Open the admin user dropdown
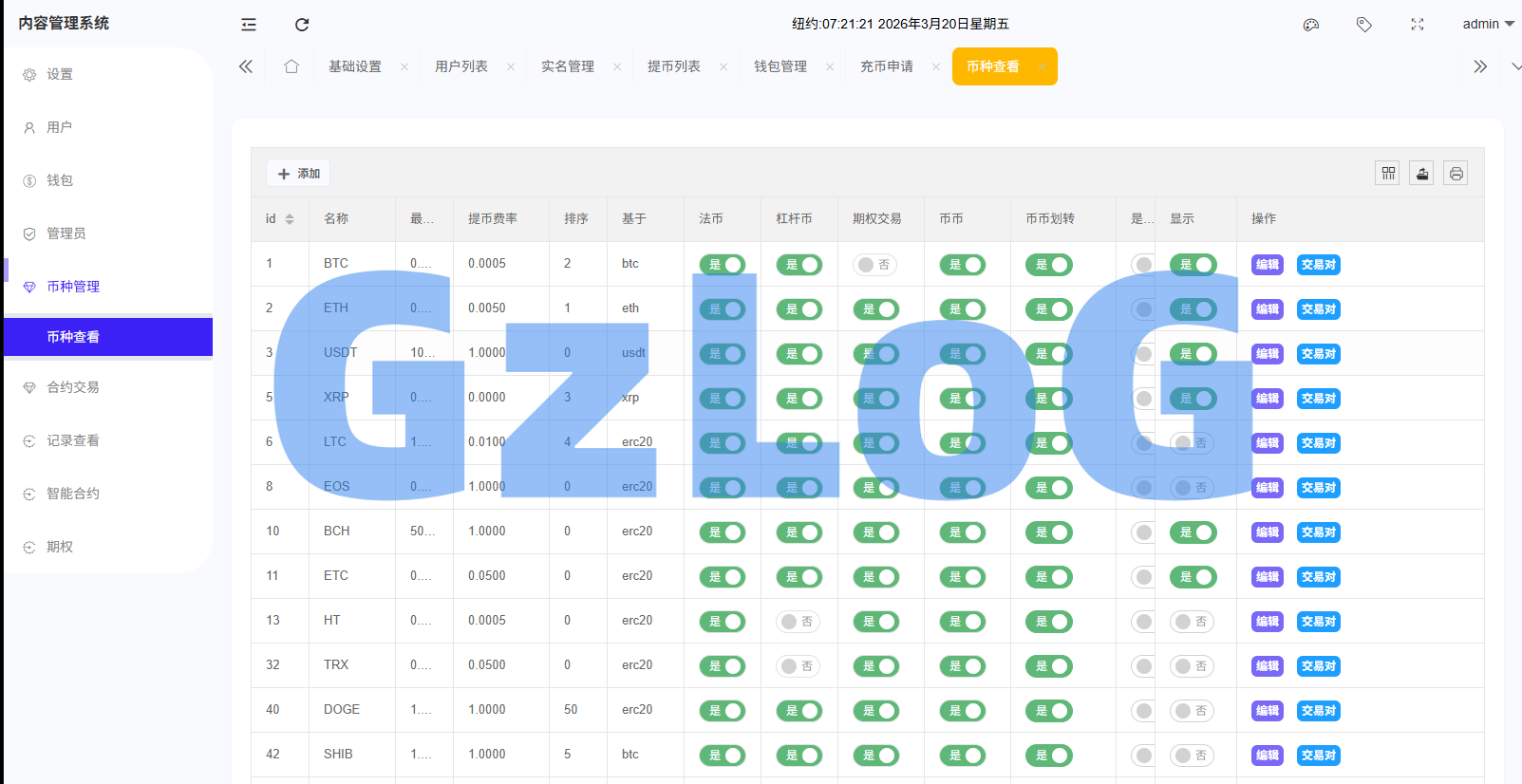 click(1487, 24)
